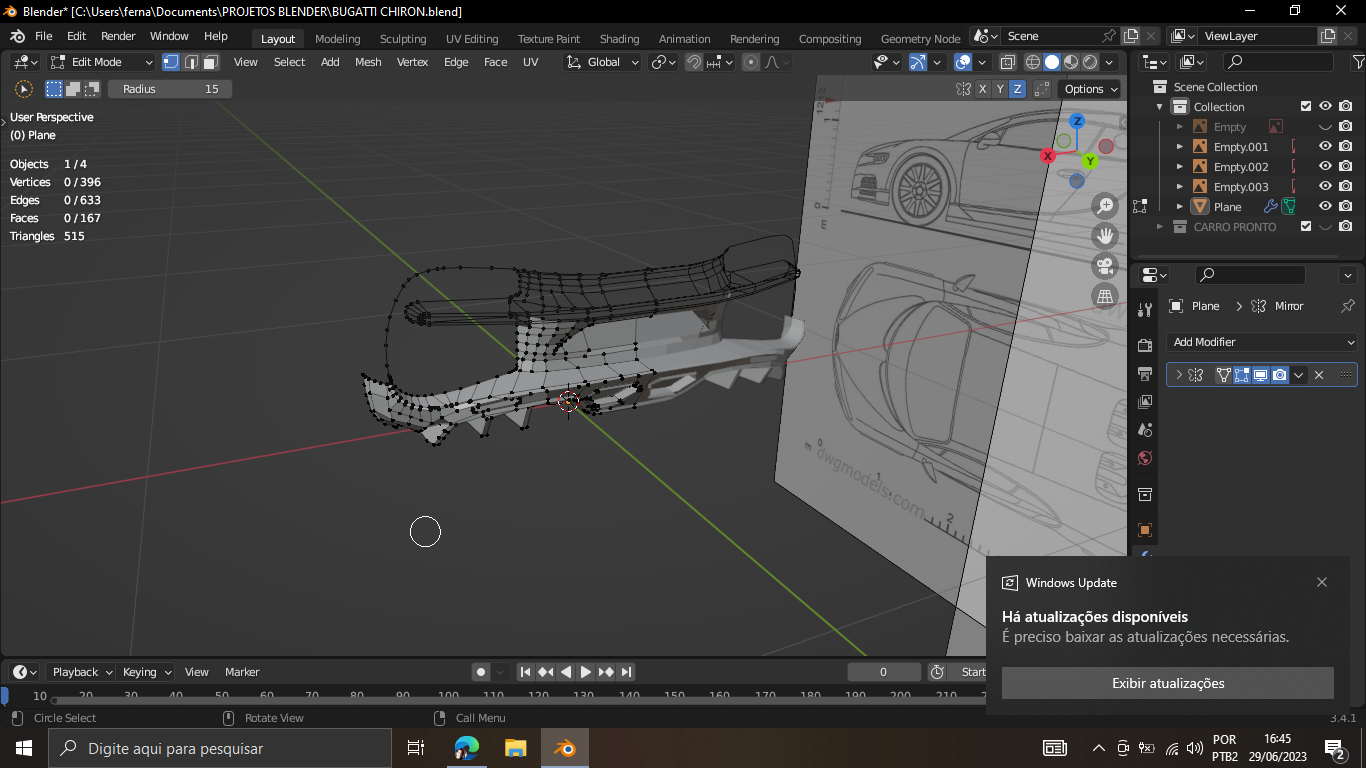1366x768 pixels.
Task: Toggle proportional editing icon
Action: (751, 62)
